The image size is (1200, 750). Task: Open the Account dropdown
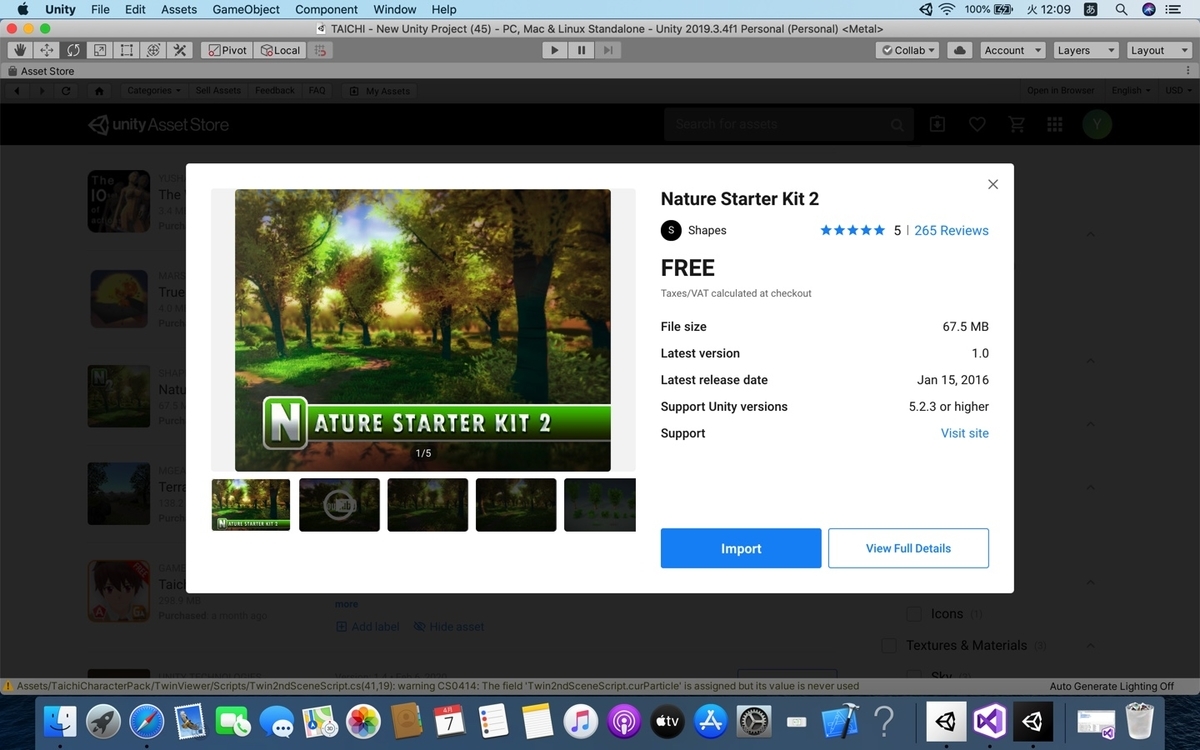point(1012,50)
